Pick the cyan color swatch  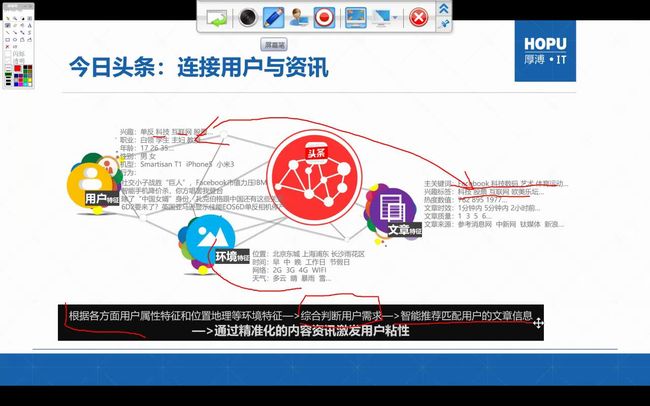[x=25, y=84]
